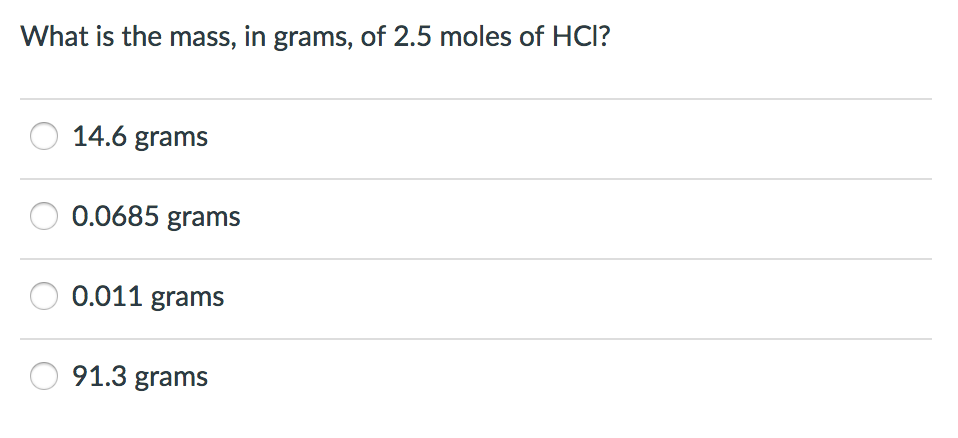Screen dimensions: 958x438
Task: Click the number "91.3" in last option
Action: coord(100,376)
